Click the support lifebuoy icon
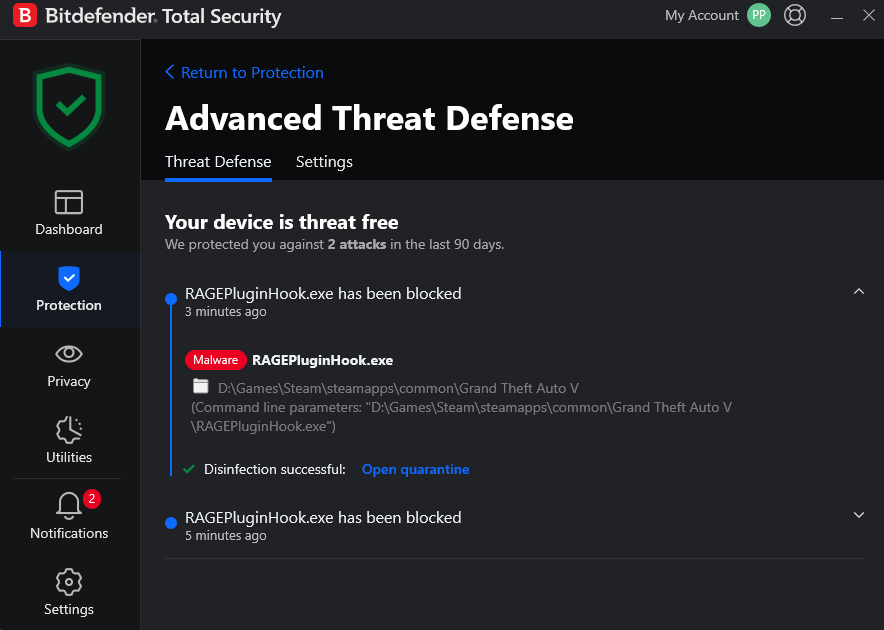The width and height of the screenshot is (884, 630). 795,16
